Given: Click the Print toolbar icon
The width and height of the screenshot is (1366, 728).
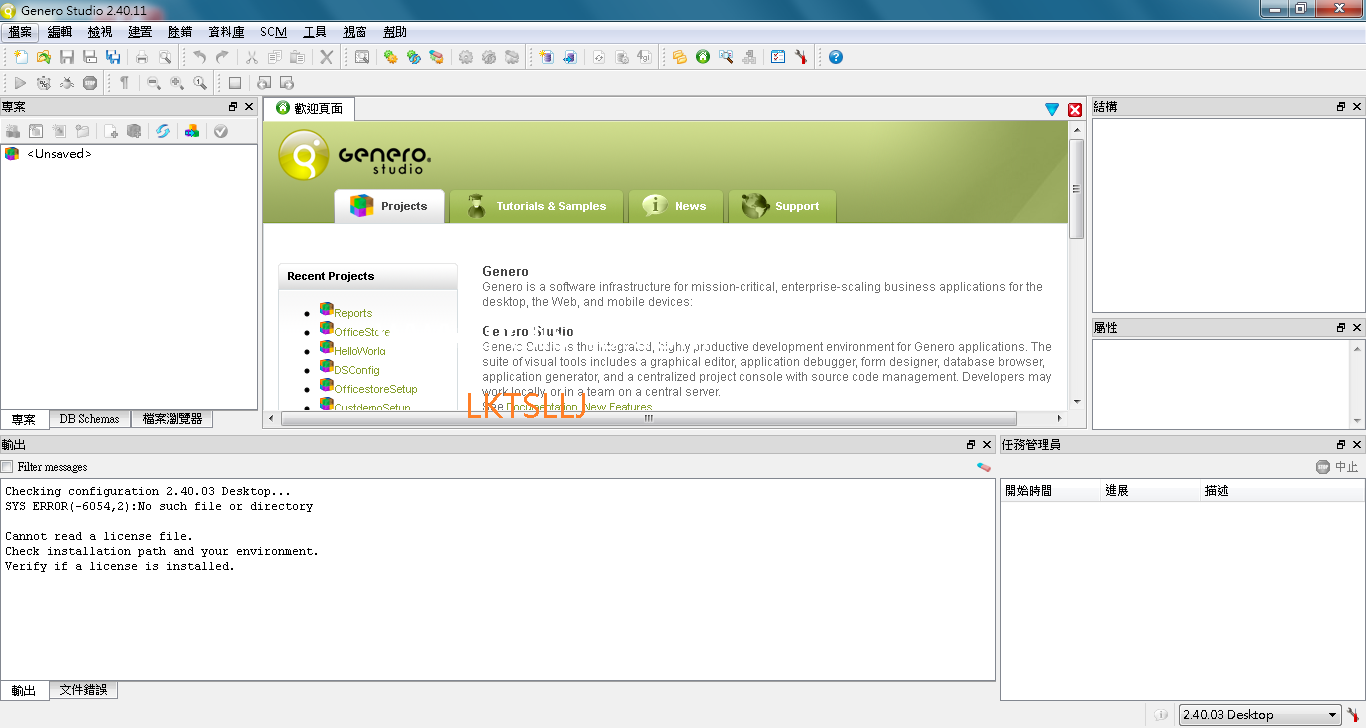Looking at the screenshot, I should point(142,57).
